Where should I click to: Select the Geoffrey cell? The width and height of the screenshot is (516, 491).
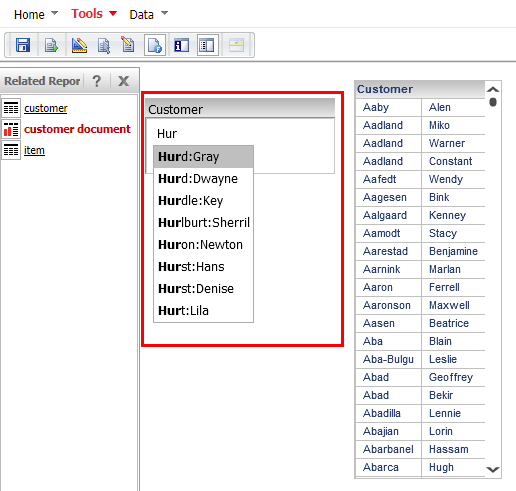pos(453,377)
